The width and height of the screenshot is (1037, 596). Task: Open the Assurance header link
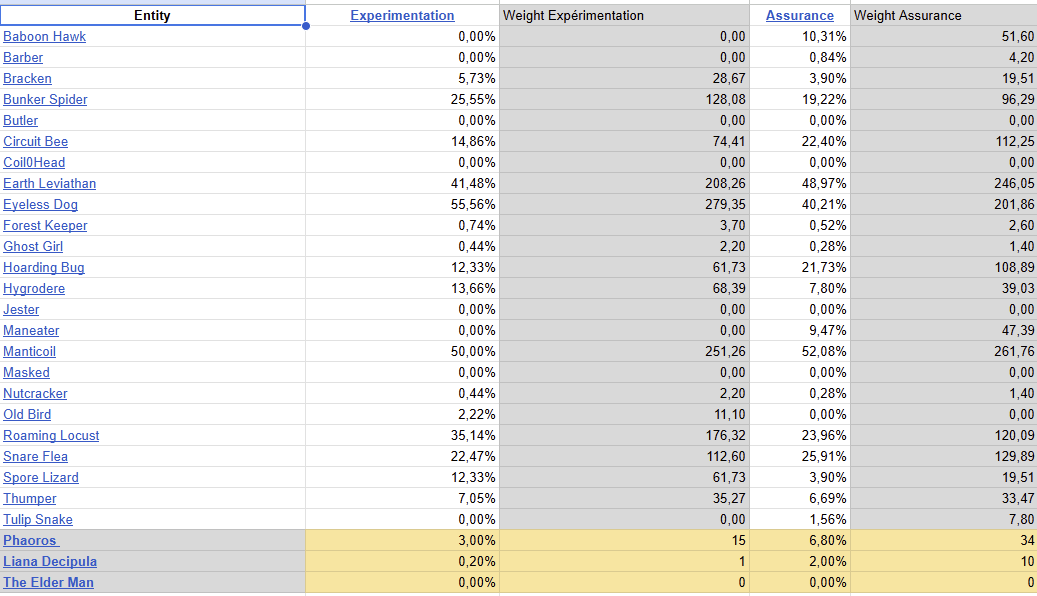click(x=800, y=15)
